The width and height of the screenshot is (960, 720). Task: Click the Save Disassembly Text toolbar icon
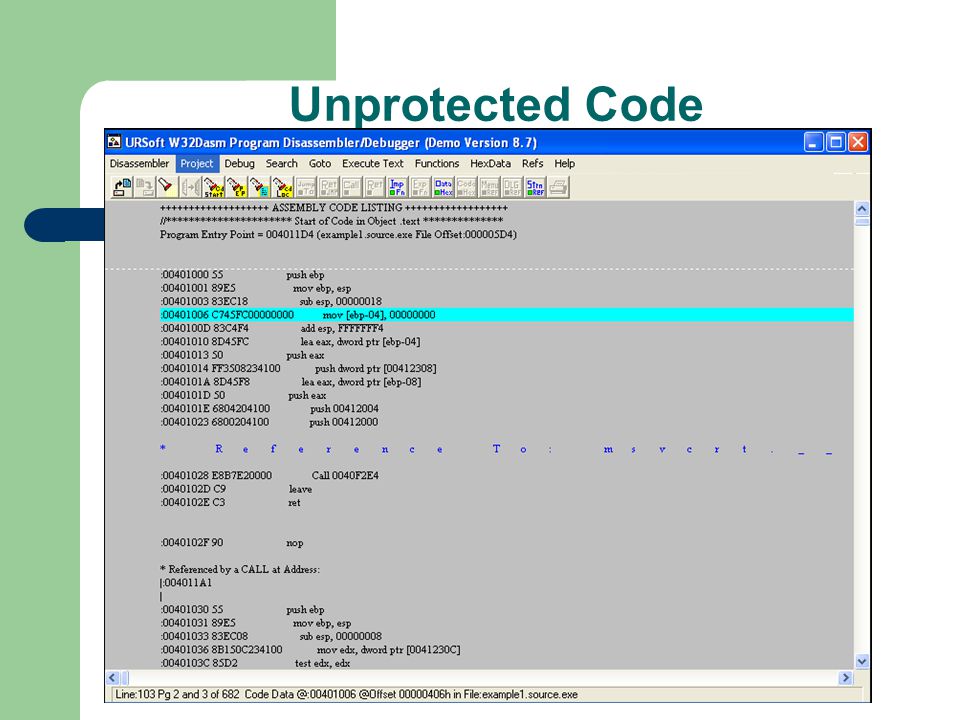click(x=144, y=187)
